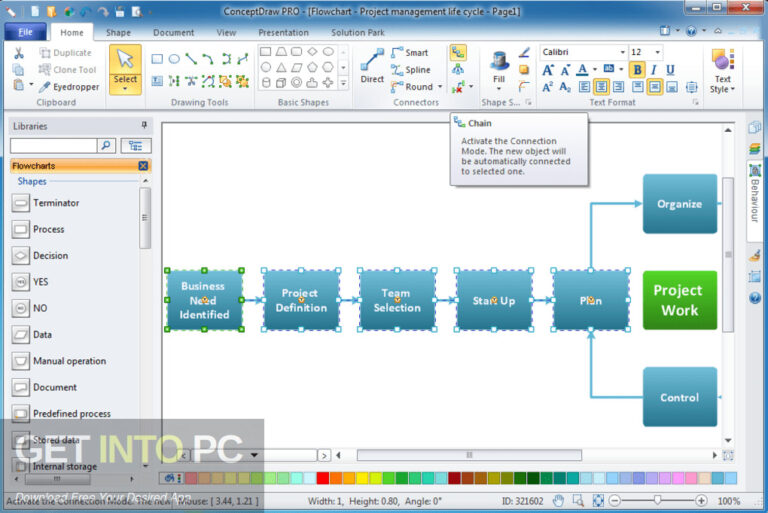
Task: Select the Ellipse drawing tool
Action: point(174,59)
